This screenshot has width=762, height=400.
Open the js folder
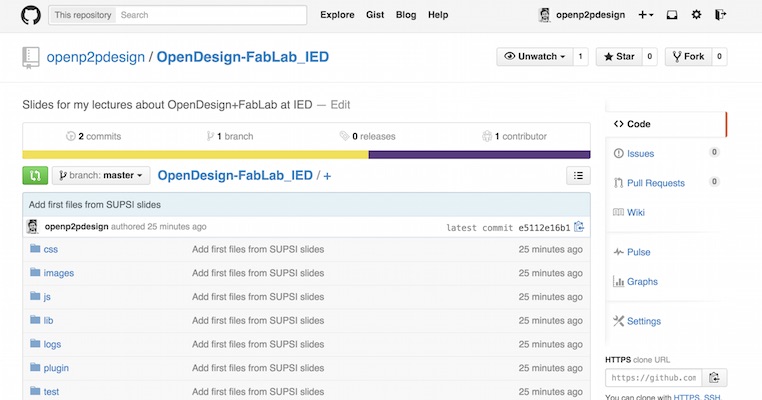click(x=47, y=297)
